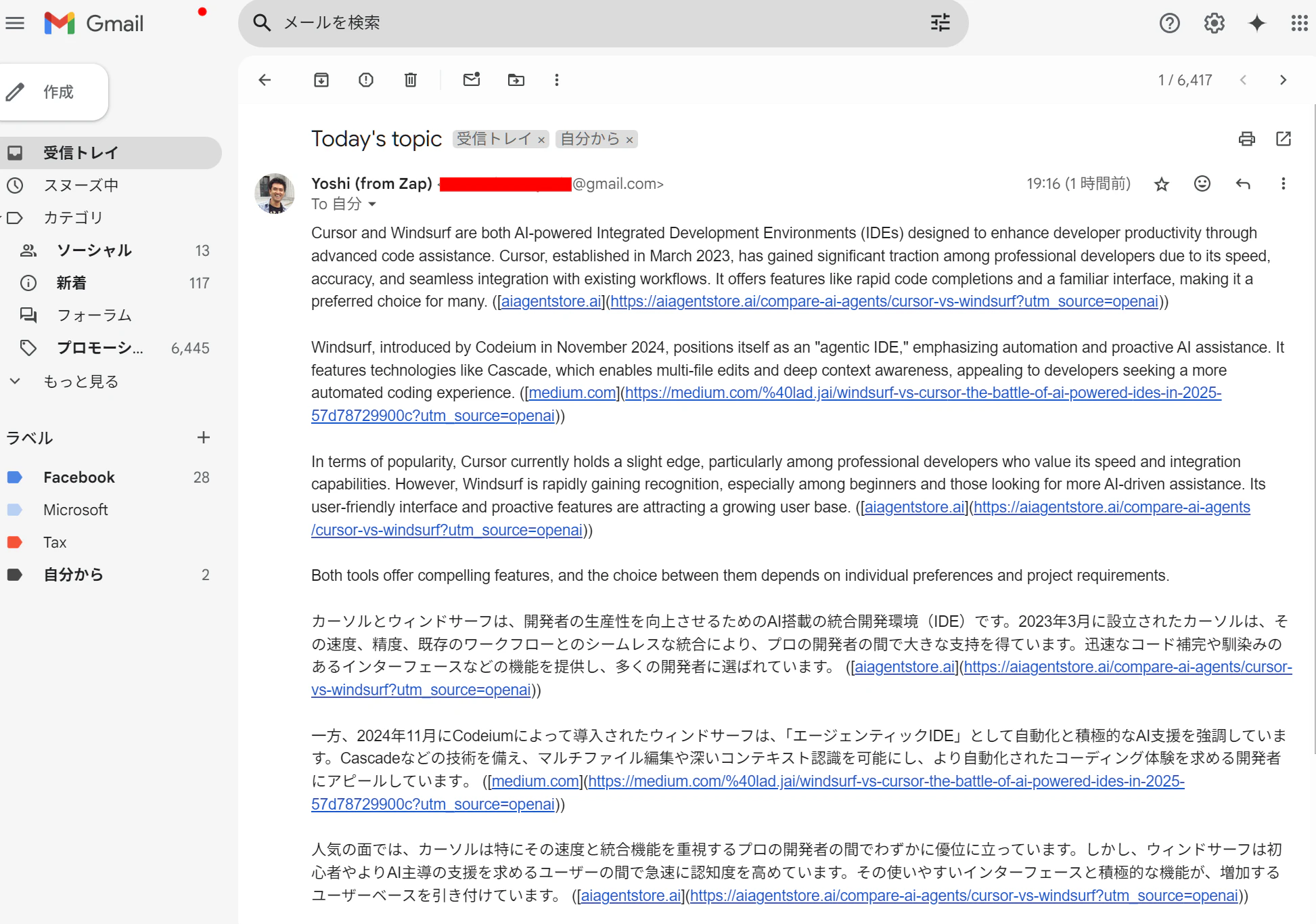
Task: Print the whole conversation
Action: [x=1246, y=139]
